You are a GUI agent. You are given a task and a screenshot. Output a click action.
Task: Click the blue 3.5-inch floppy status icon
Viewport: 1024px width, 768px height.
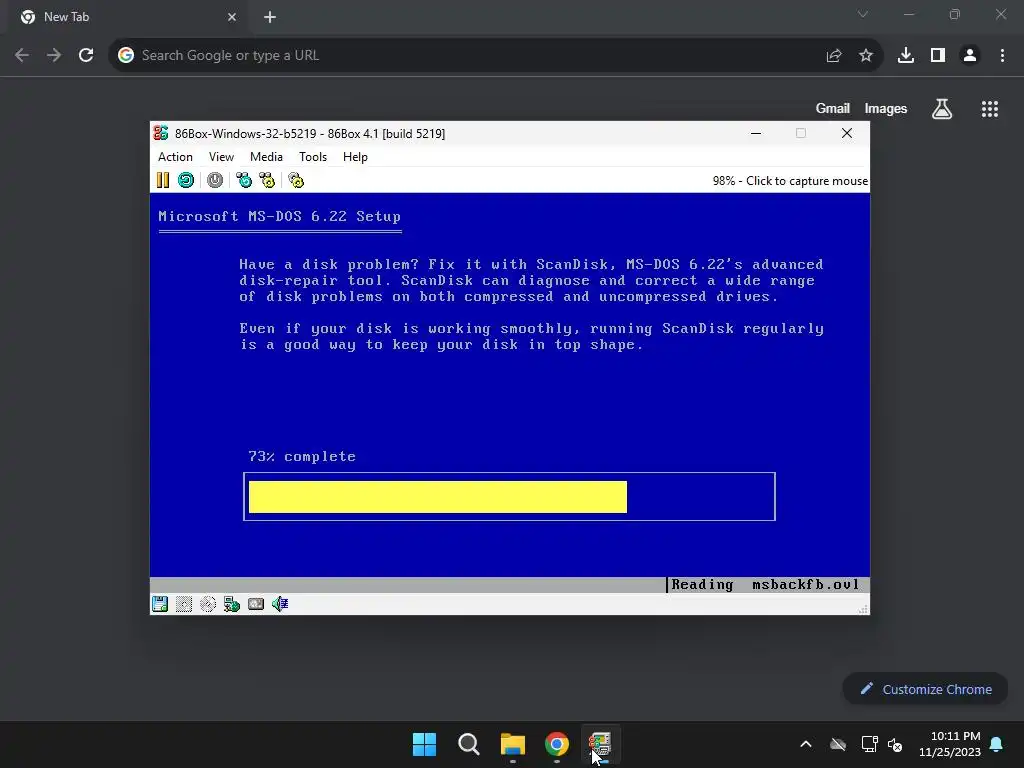[160, 604]
